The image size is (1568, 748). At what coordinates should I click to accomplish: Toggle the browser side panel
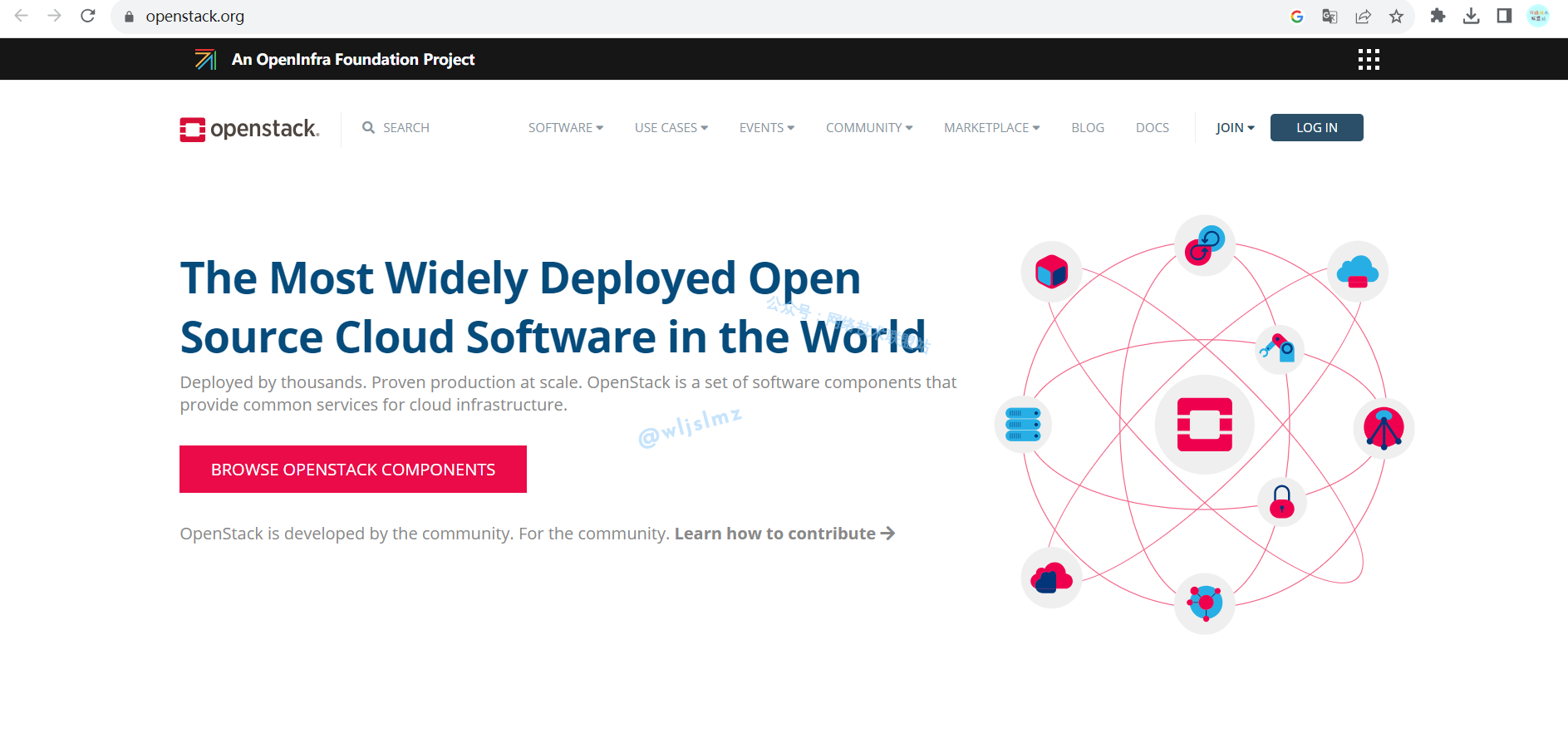point(1504,16)
